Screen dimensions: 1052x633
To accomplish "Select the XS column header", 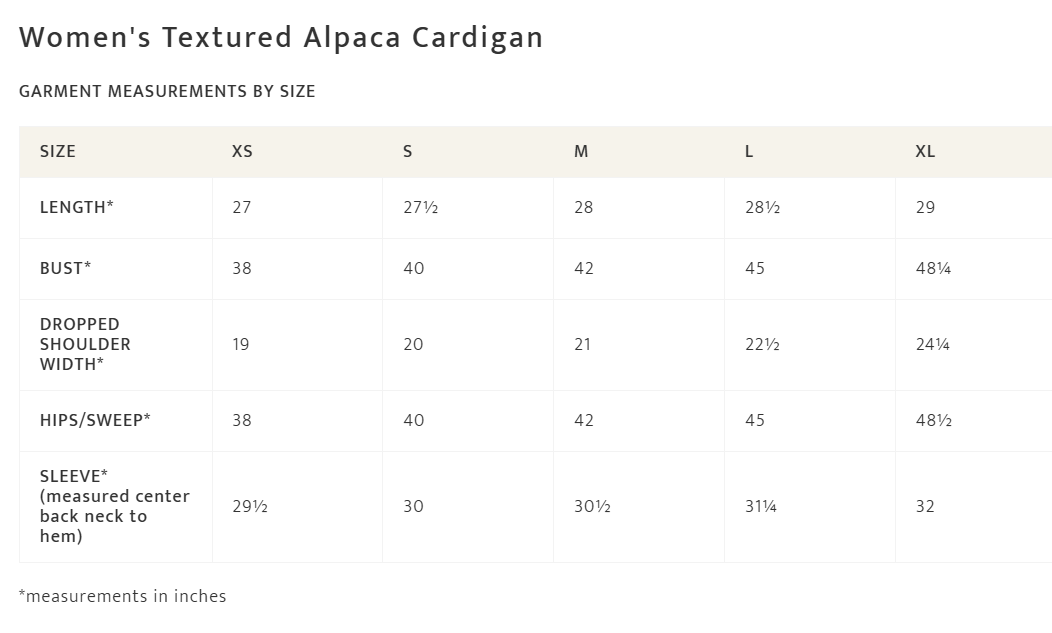I will (242, 151).
